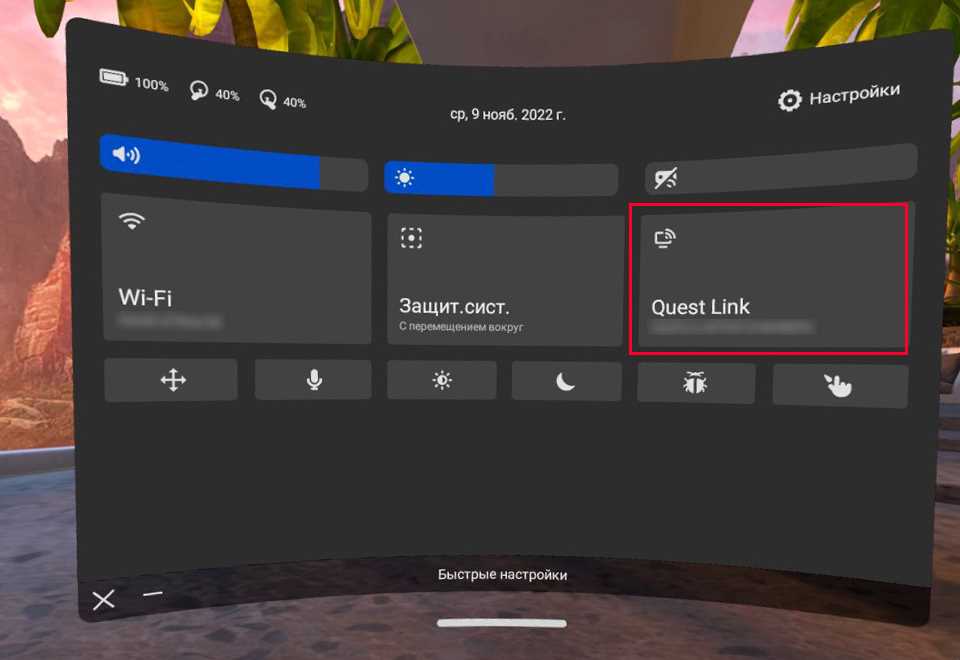
Task: Open the Защит.сист. guardian tile
Action: (505, 280)
